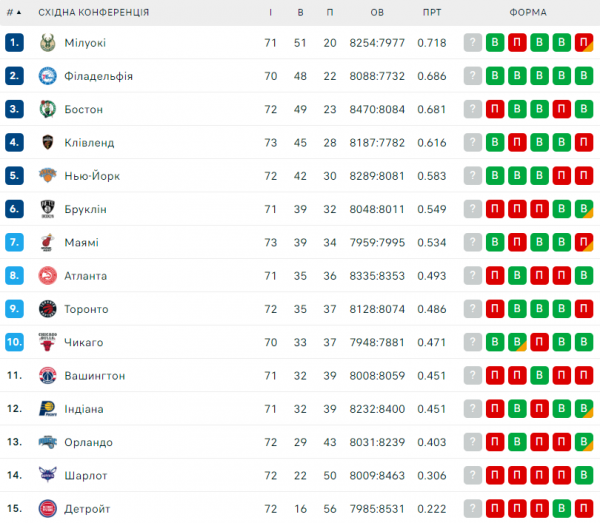Click the rank 1 blue position badge
Viewport: 600px width, 523px height.
tap(14, 43)
